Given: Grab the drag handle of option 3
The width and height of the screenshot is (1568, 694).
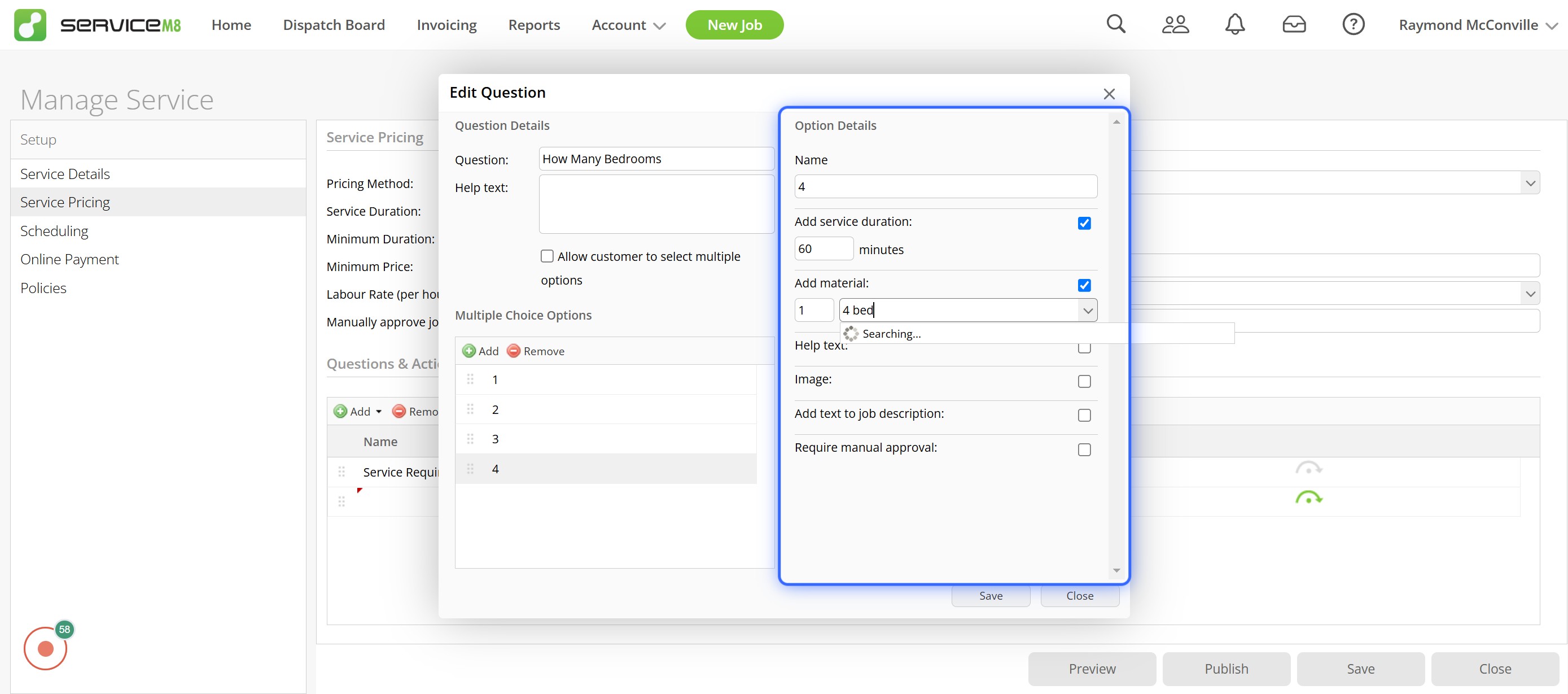Looking at the screenshot, I should point(470,438).
